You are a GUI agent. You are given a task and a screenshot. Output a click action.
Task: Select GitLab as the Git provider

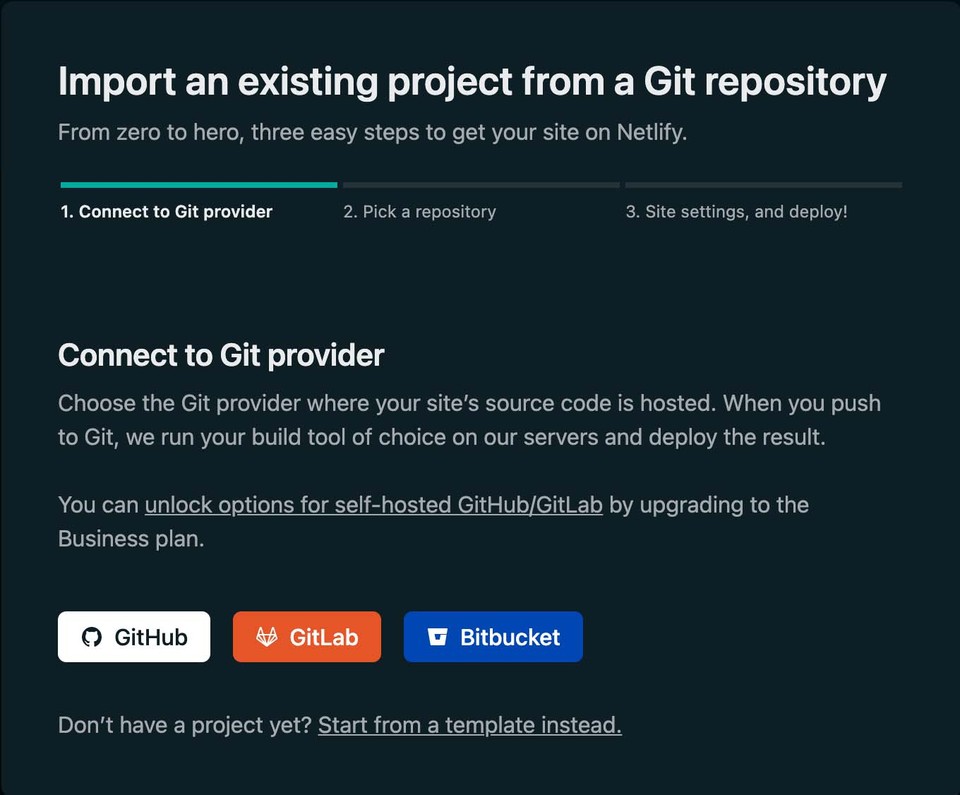click(307, 636)
